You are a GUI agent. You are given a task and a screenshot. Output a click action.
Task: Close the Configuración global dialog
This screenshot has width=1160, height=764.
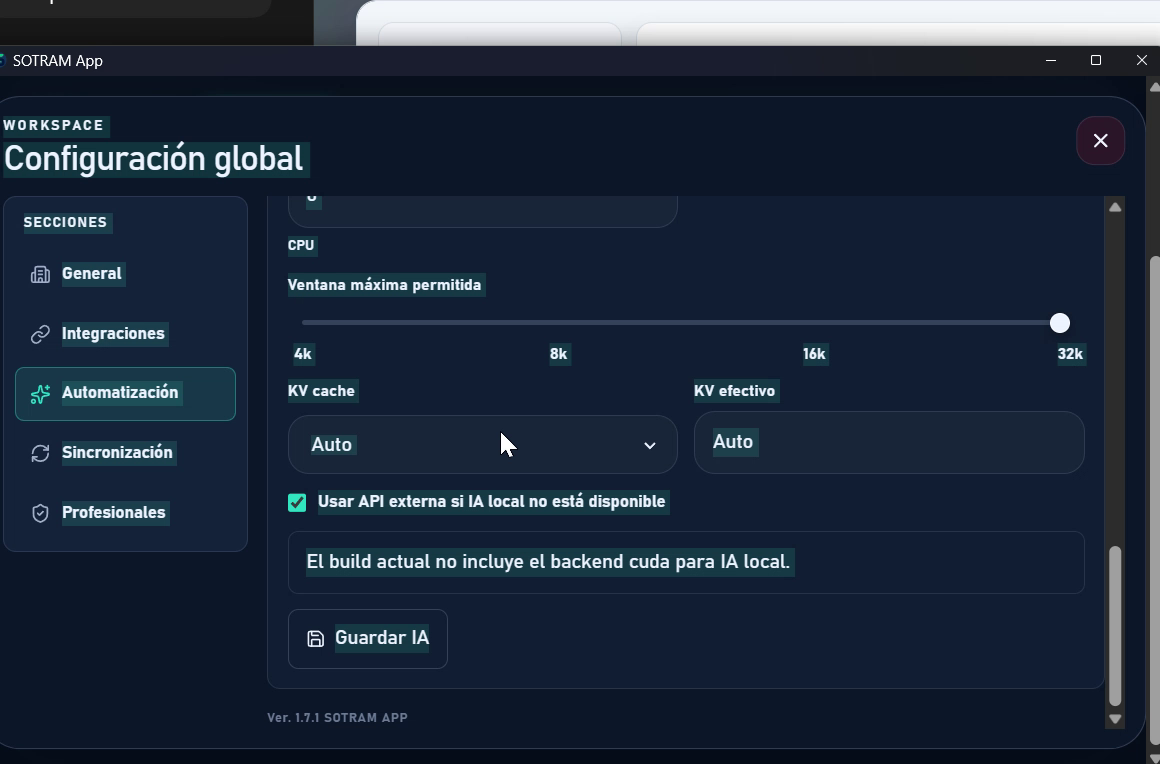[1100, 141]
